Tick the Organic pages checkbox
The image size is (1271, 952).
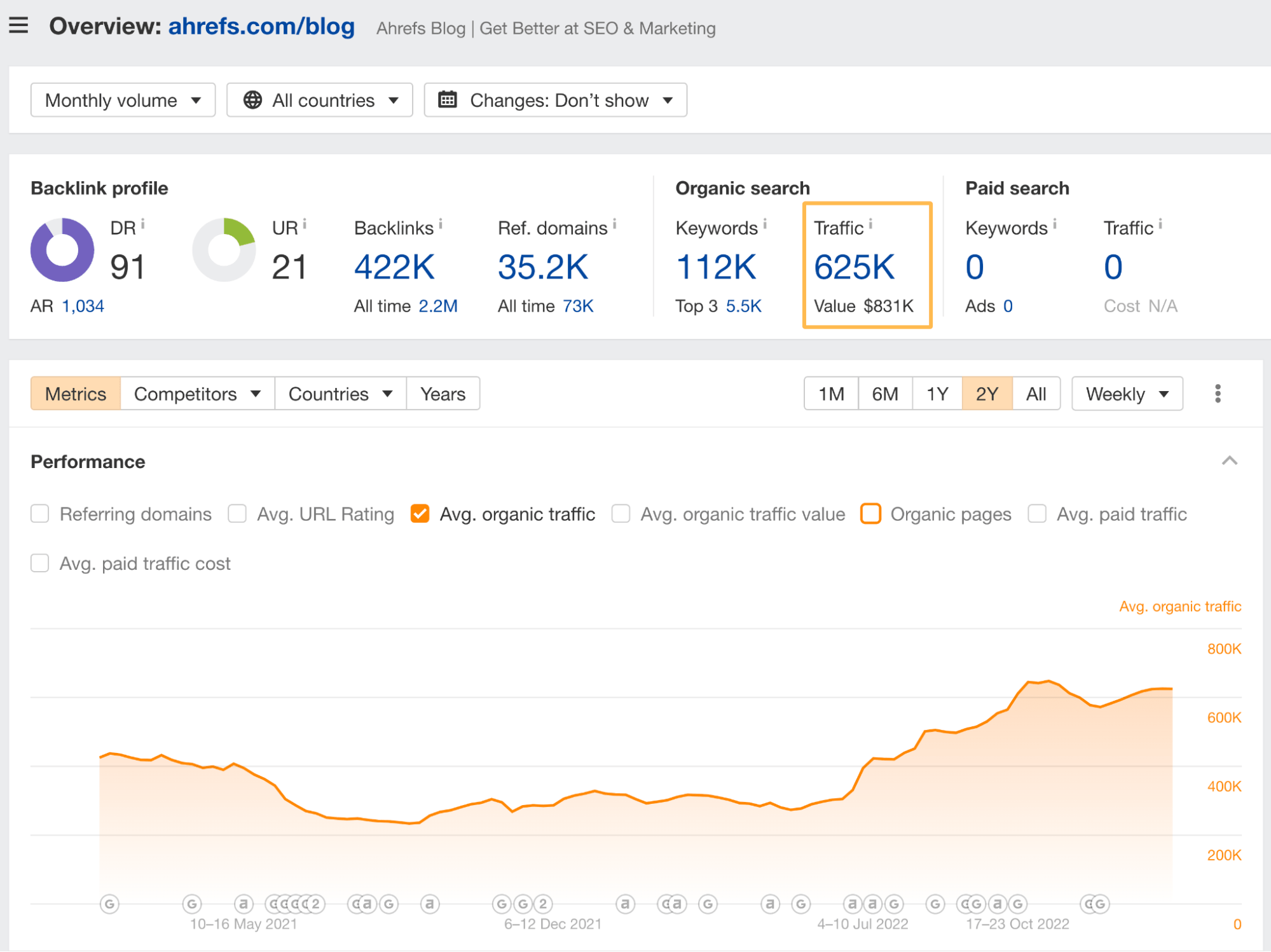coord(870,514)
